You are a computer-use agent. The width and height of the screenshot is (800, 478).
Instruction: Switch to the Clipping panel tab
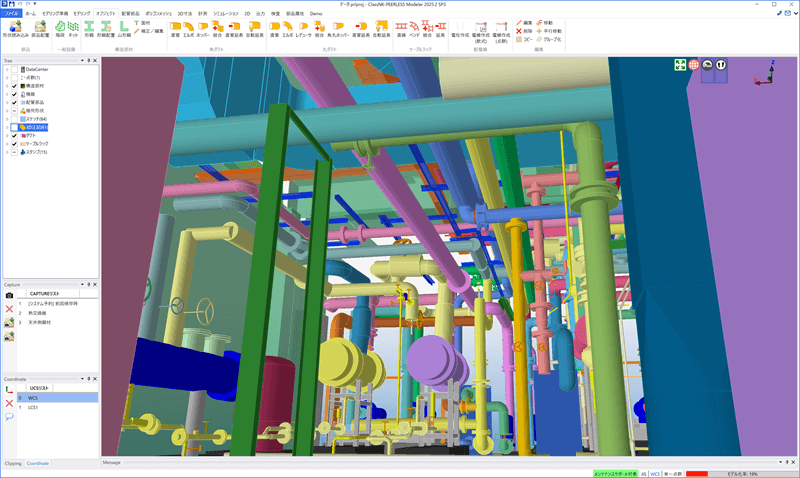click(x=12, y=464)
